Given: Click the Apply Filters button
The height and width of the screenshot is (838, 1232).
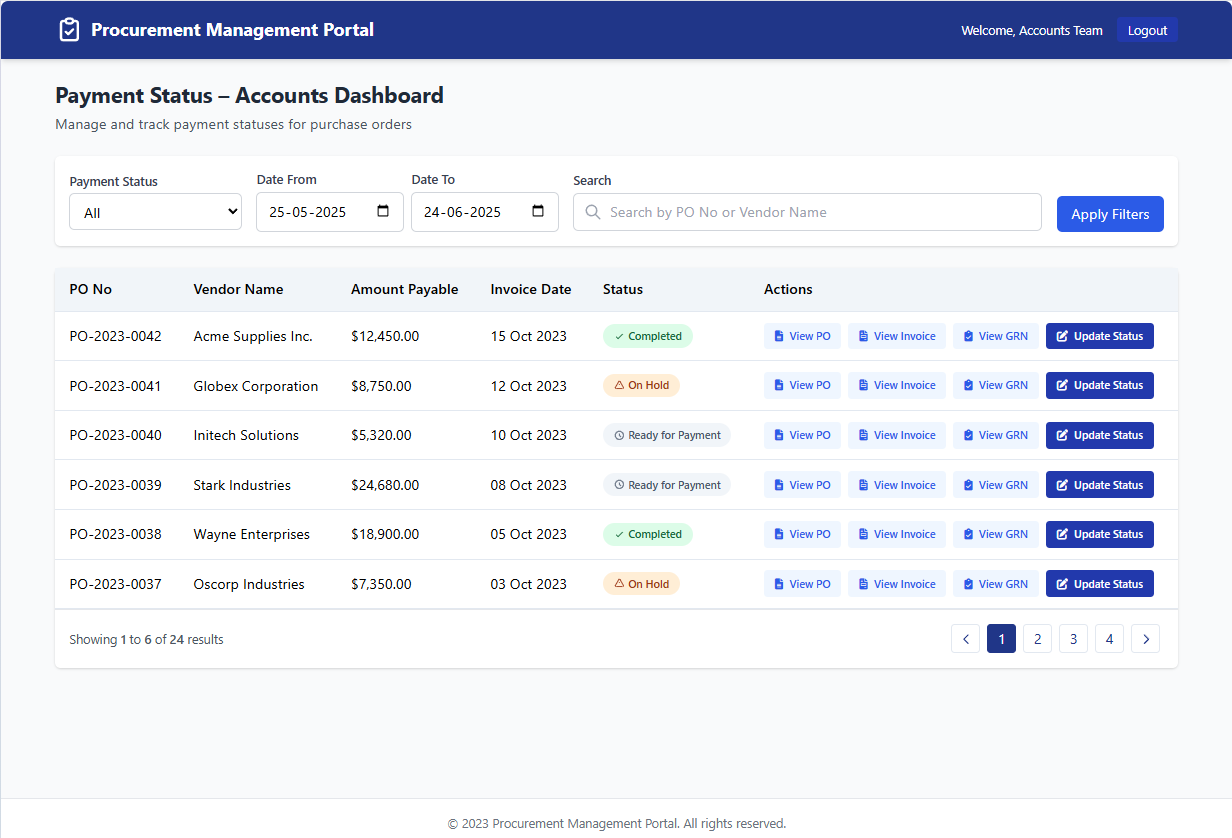Looking at the screenshot, I should tap(1110, 214).
